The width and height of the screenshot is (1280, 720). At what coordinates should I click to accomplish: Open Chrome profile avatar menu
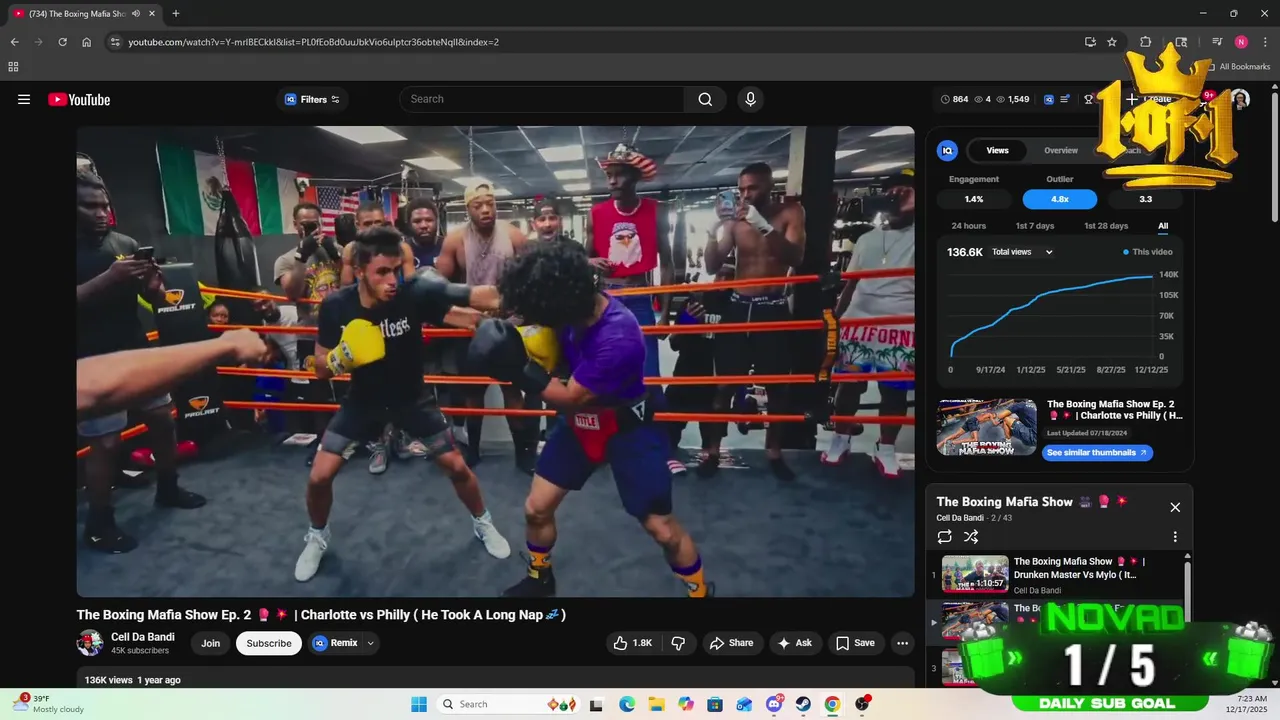tap(1241, 42)
